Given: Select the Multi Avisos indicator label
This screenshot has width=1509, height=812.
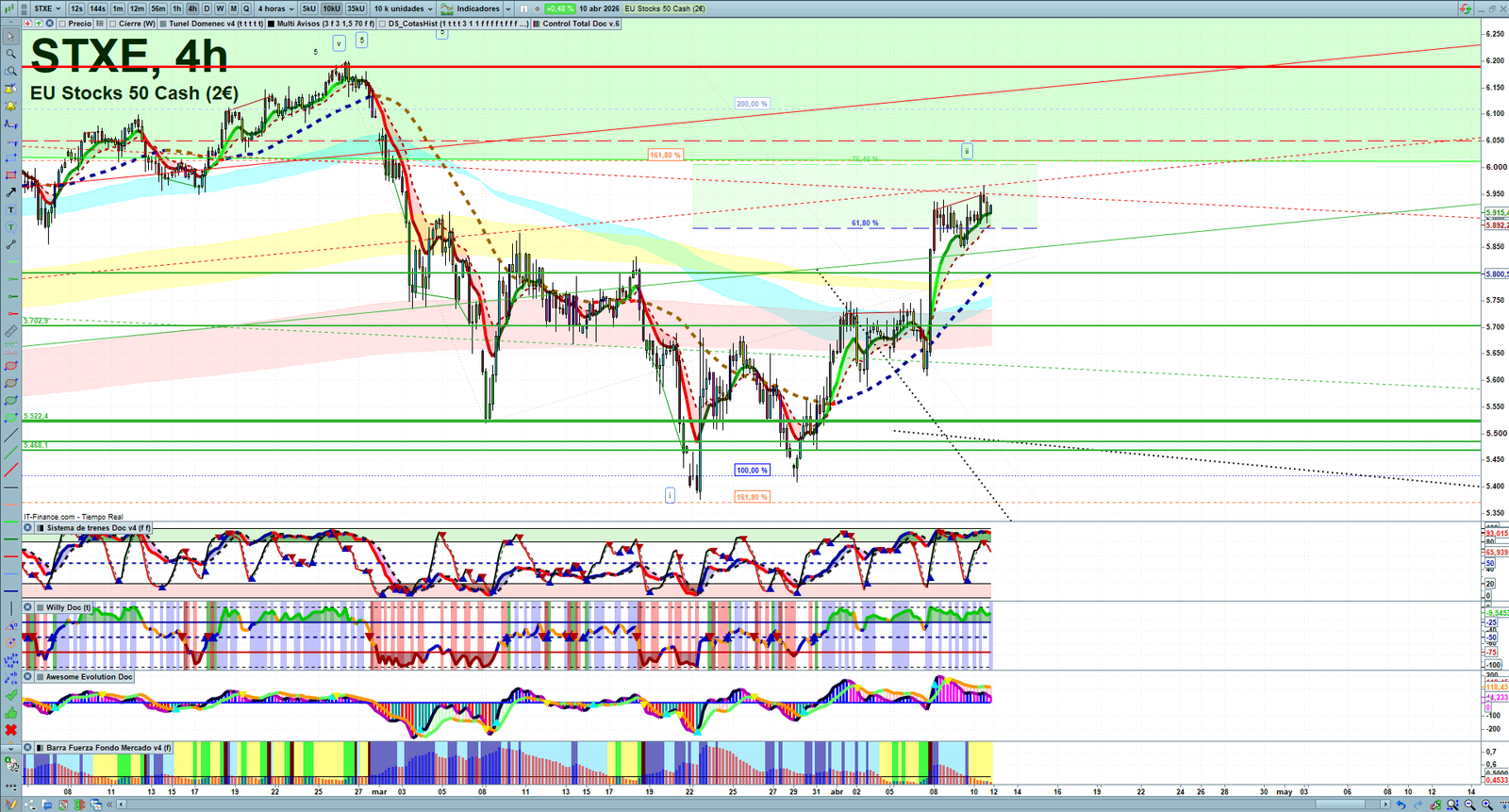Looking at the screenshot, I should 325,24.
